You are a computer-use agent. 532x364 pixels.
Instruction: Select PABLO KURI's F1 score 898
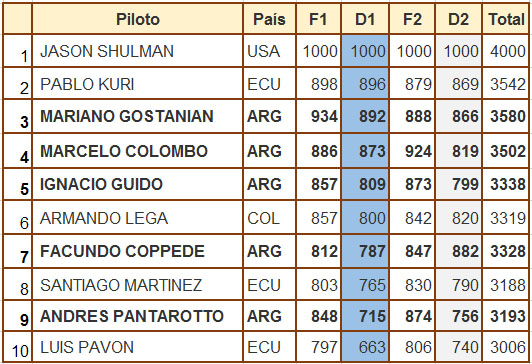pyautogui.click(x=318, y=83)
